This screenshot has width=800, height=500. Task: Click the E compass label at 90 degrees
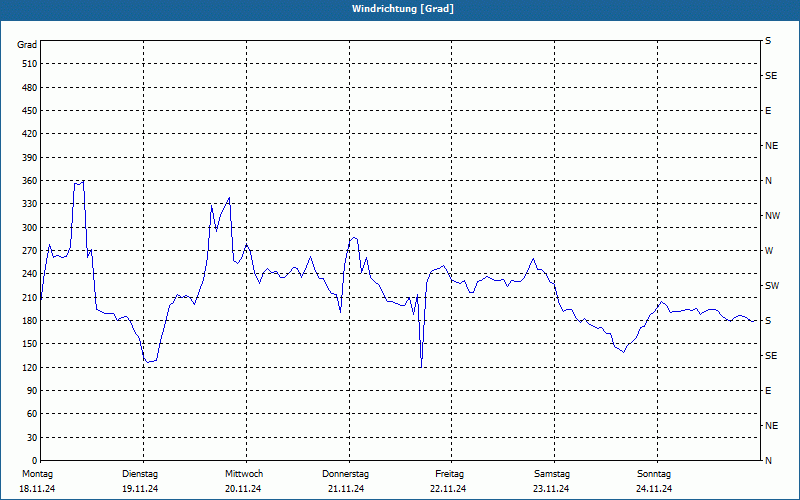click(x=768, y=391)
